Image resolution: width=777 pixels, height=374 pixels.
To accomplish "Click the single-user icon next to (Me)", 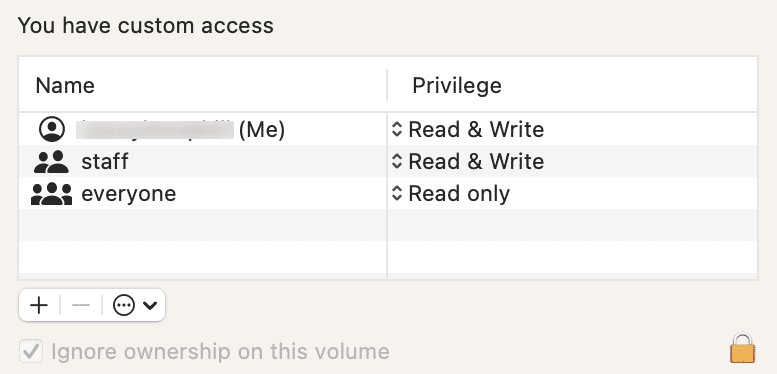I will click(x=52, y=129).
